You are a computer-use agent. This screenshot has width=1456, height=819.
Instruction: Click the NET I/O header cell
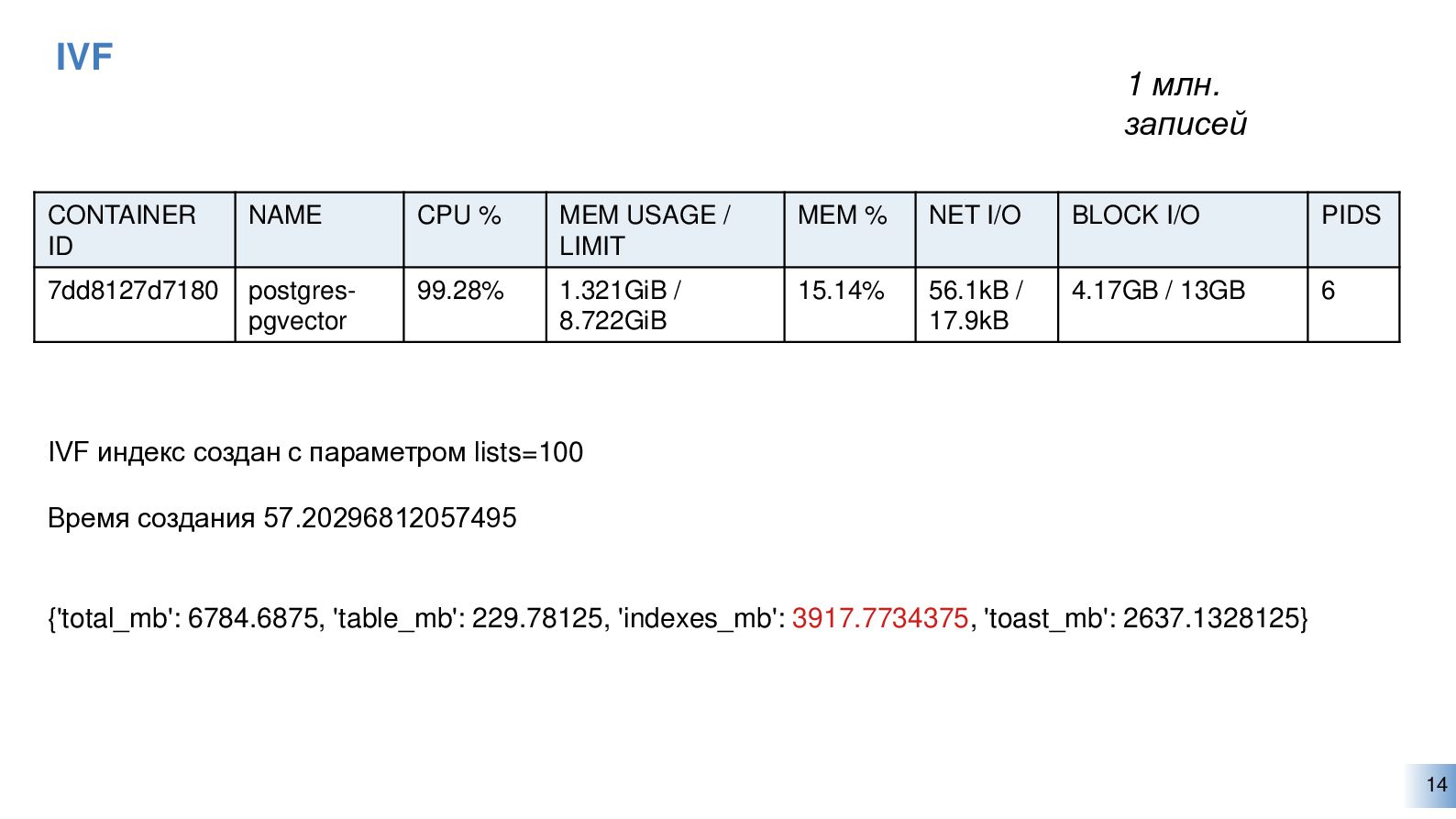point(987,230)
